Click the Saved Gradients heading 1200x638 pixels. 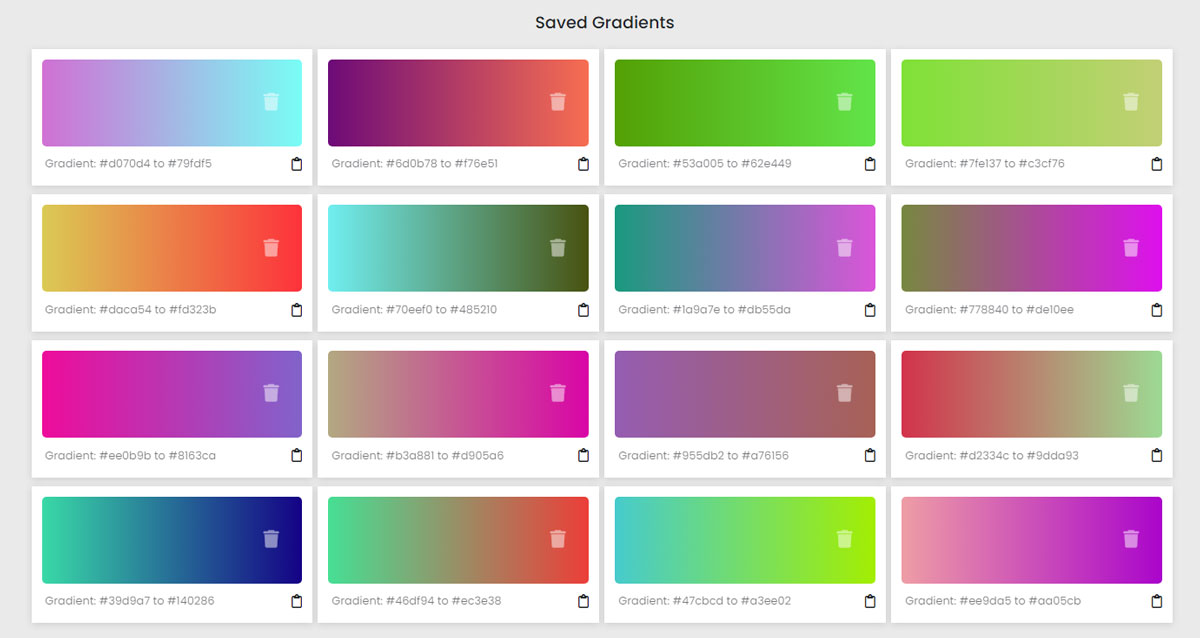coord(604,22)
